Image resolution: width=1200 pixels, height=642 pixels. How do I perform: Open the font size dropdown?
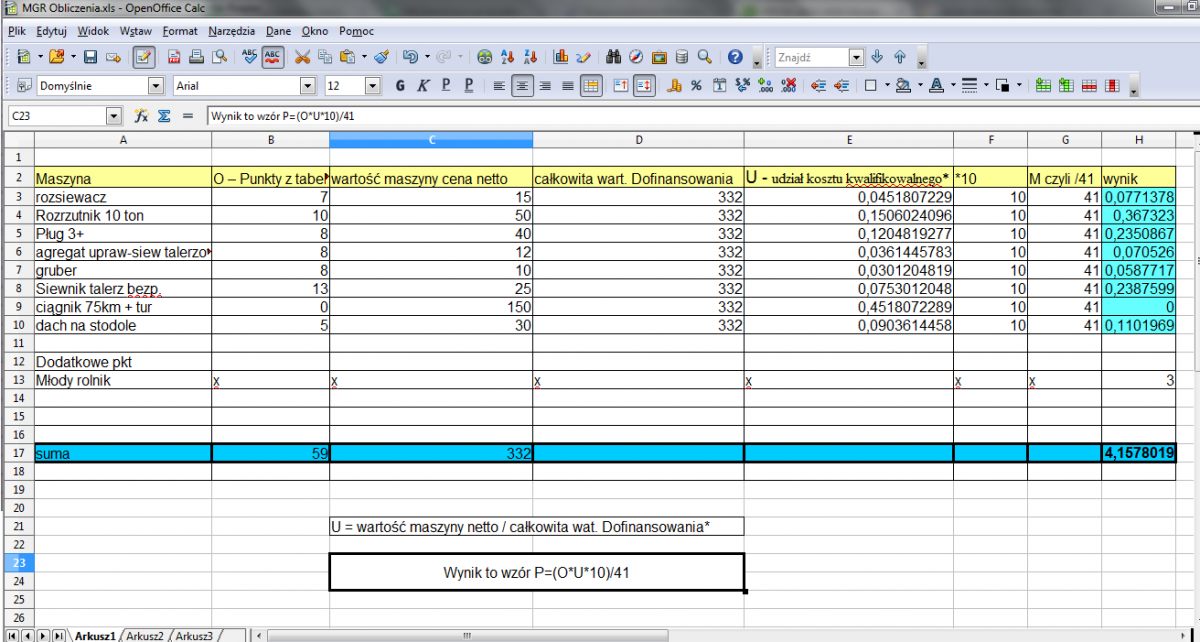373,86
